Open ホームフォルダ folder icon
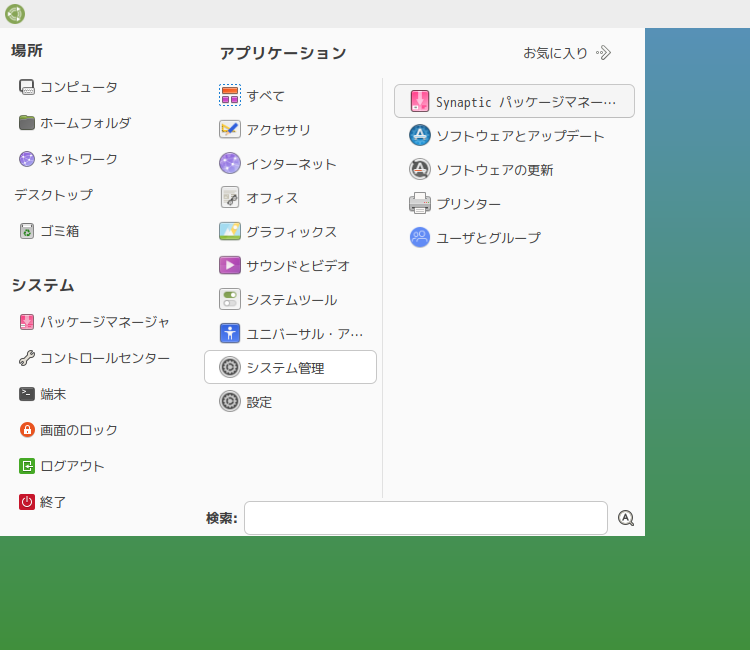 (x=27, y=123)
